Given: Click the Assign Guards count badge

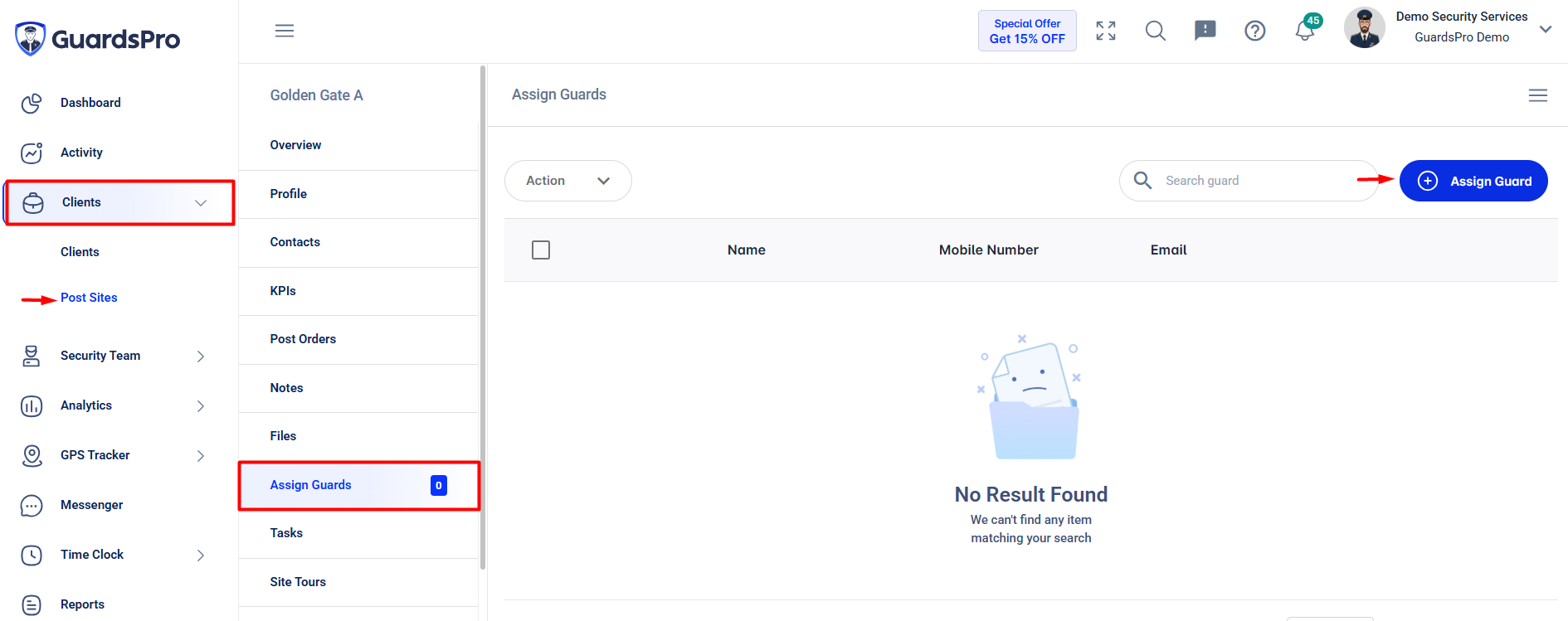Looking at the screenshot, I should 439,485.
